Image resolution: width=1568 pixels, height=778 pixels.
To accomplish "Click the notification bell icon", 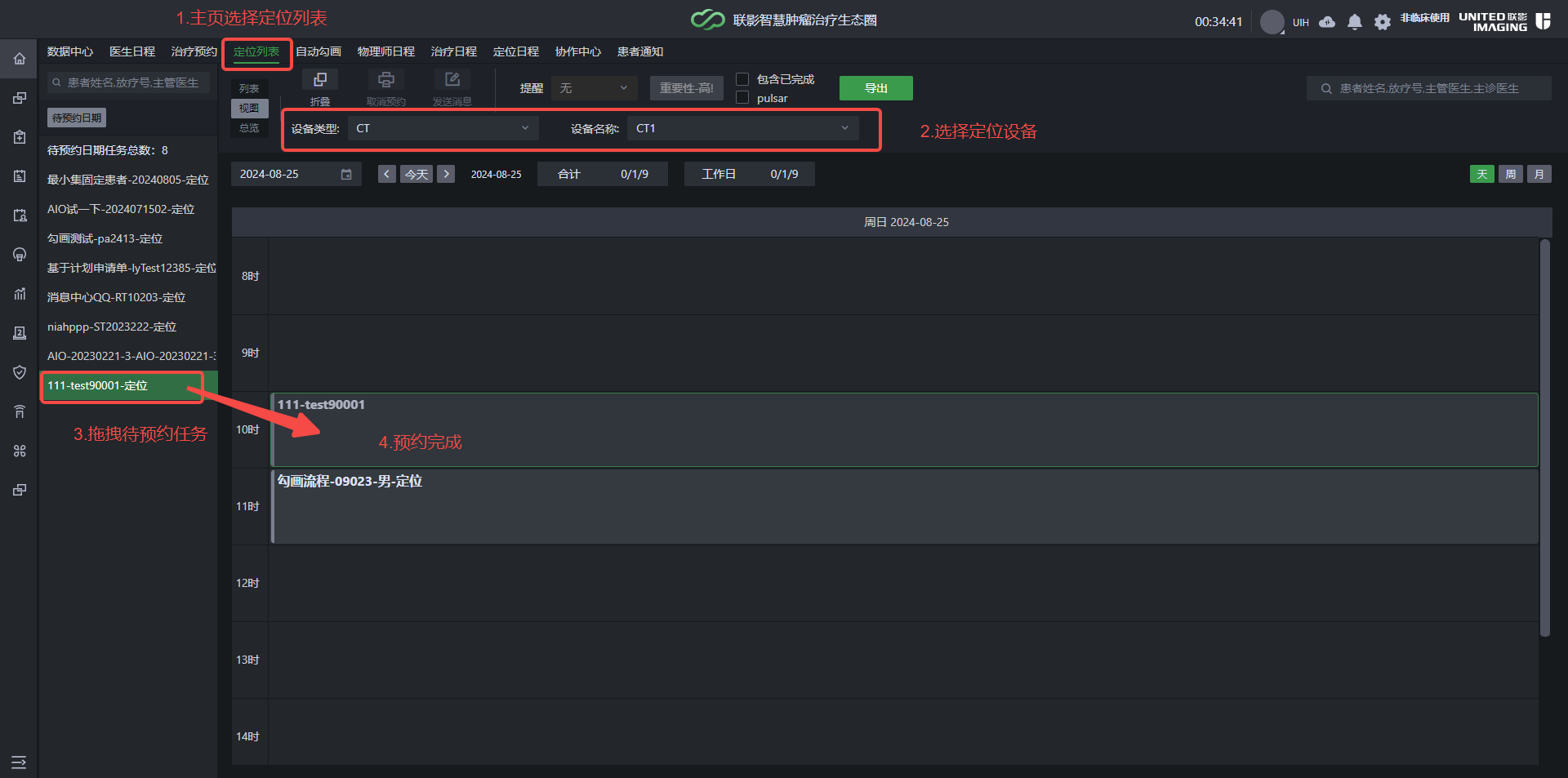I will (x=1355, y=22).
